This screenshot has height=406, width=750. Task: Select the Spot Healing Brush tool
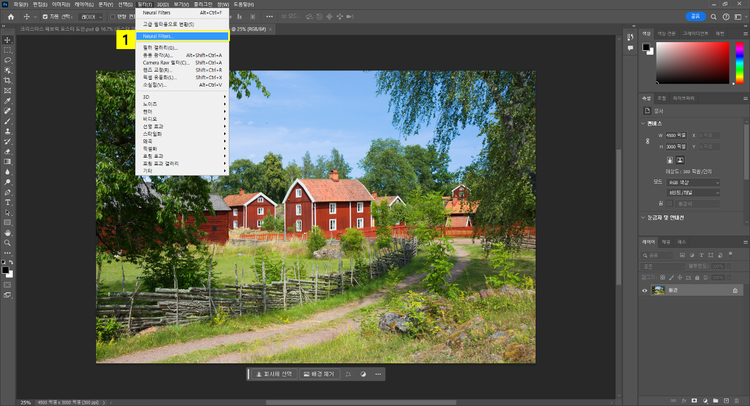tap(7, 111)
